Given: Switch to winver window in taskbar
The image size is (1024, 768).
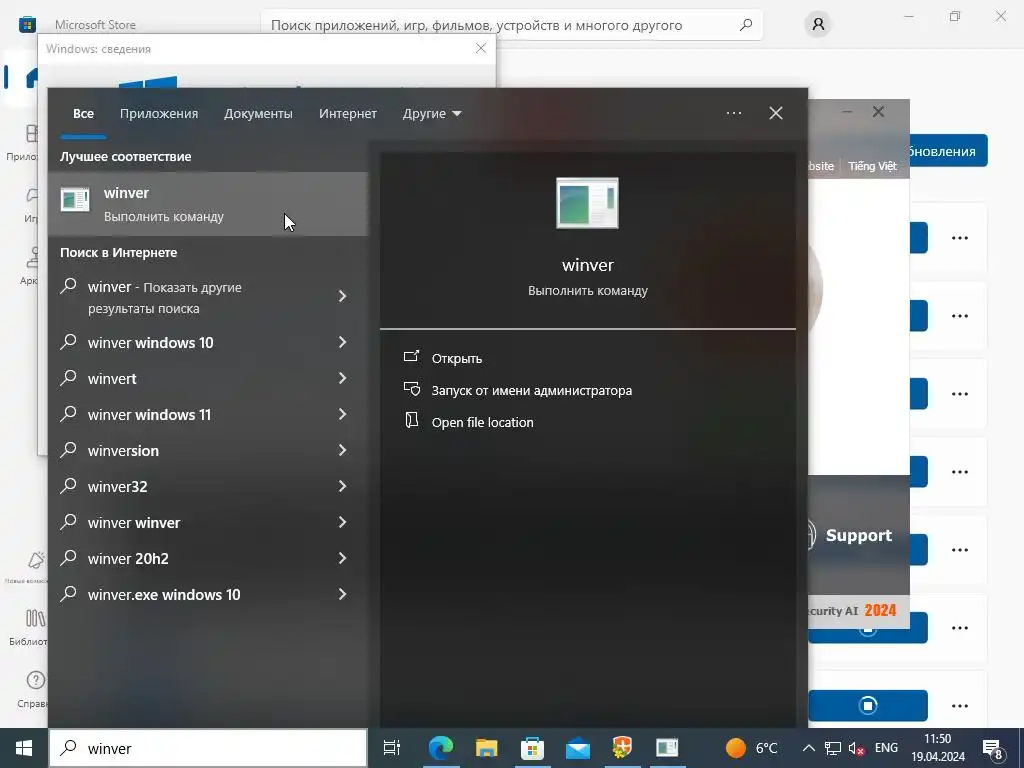Looking at the screenshot, I should [x=667, y=748].
